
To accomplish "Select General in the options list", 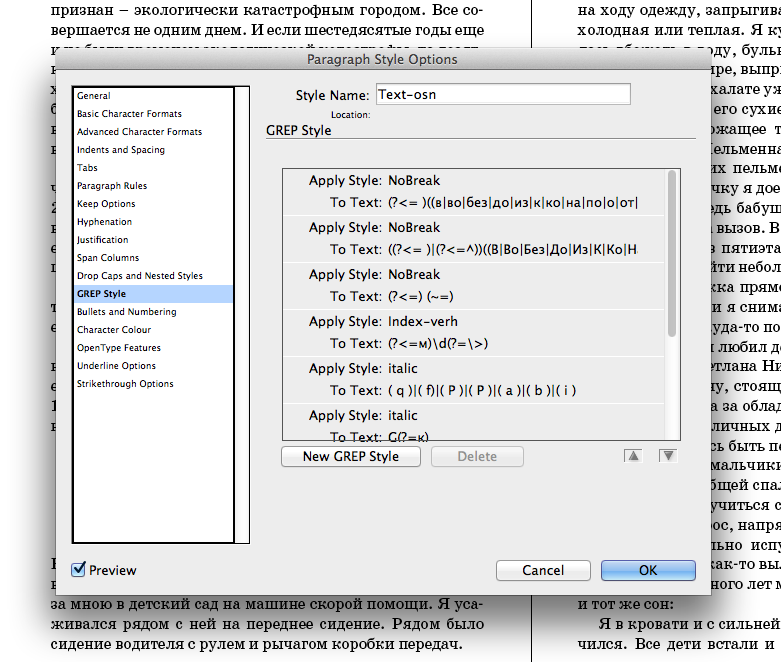I will [94, 96].
